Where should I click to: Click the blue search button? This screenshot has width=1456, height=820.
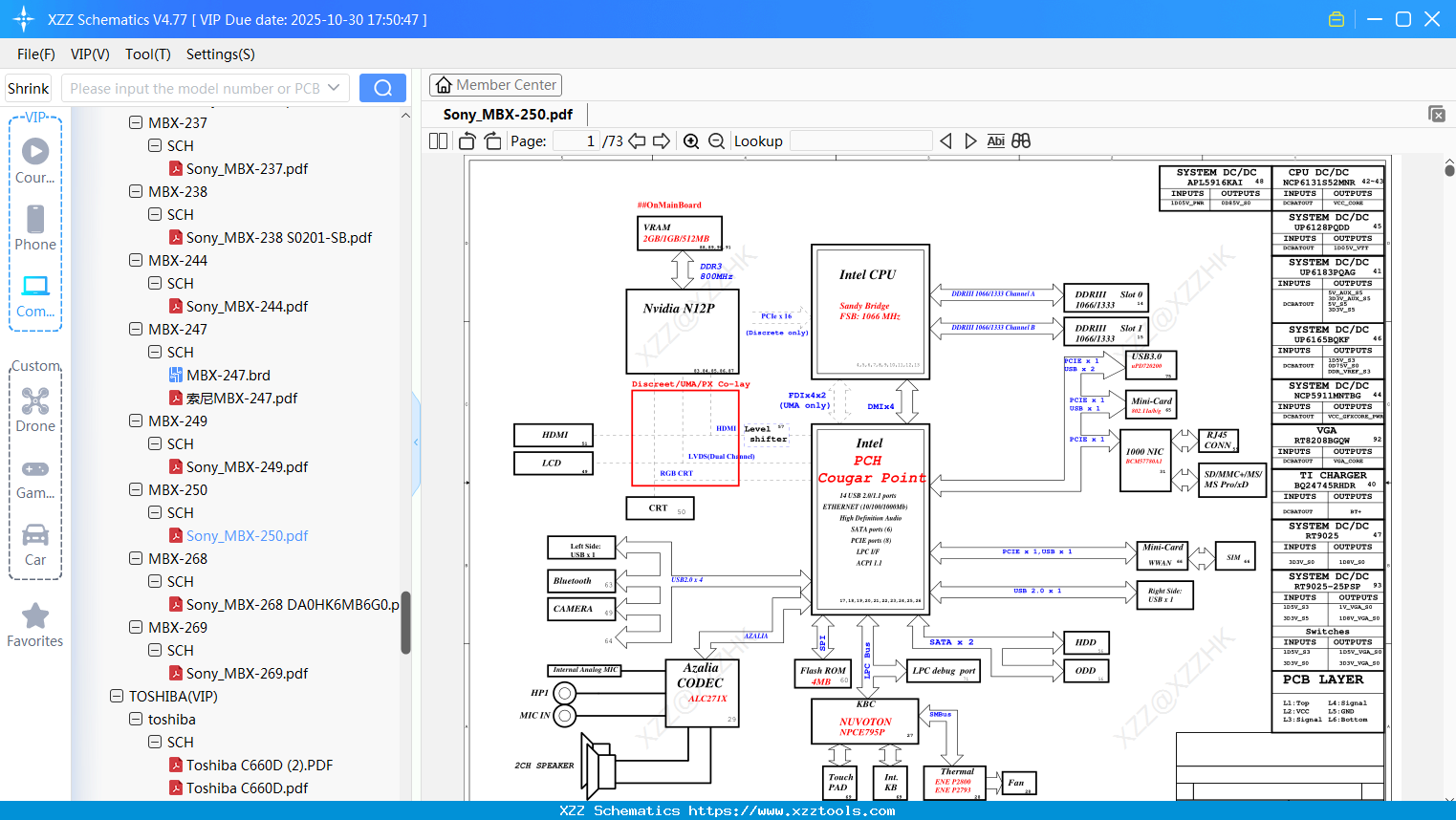click(382, 88)
